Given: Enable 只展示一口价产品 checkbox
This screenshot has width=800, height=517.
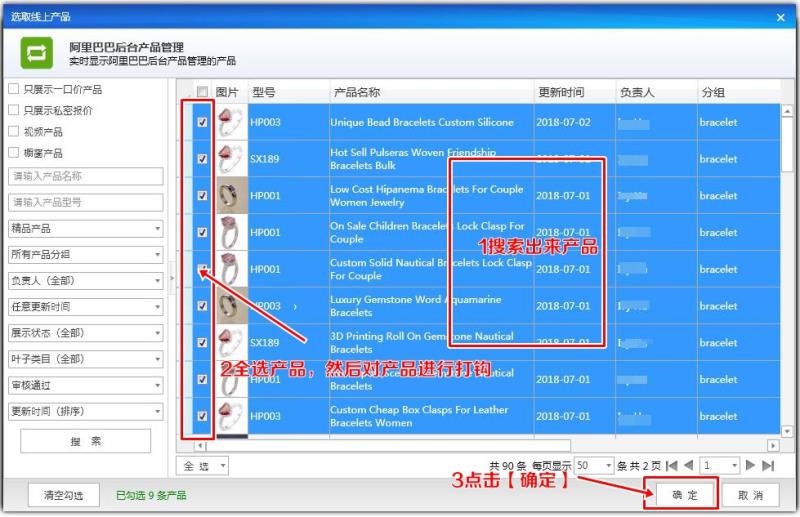Looking at the screenshot, I should (x=14, y=89).
